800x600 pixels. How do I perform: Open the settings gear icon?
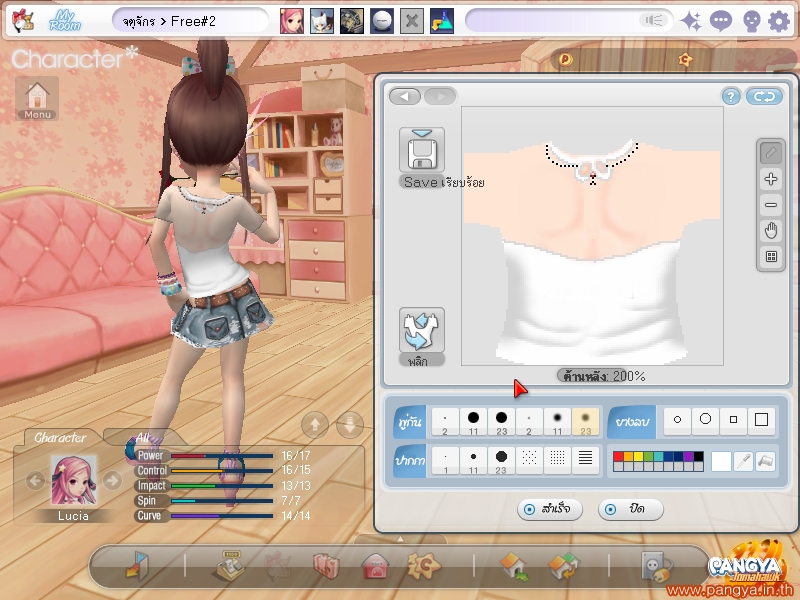pyautogui.click(x=779, y=21)
